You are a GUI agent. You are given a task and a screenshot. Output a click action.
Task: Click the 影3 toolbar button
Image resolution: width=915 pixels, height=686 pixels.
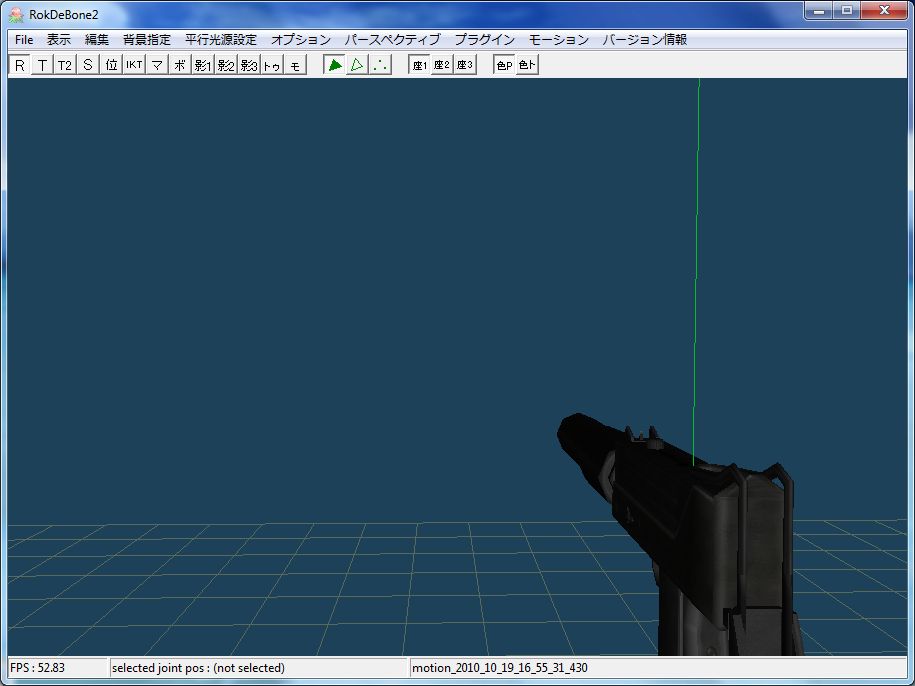[x=249, y=65]
